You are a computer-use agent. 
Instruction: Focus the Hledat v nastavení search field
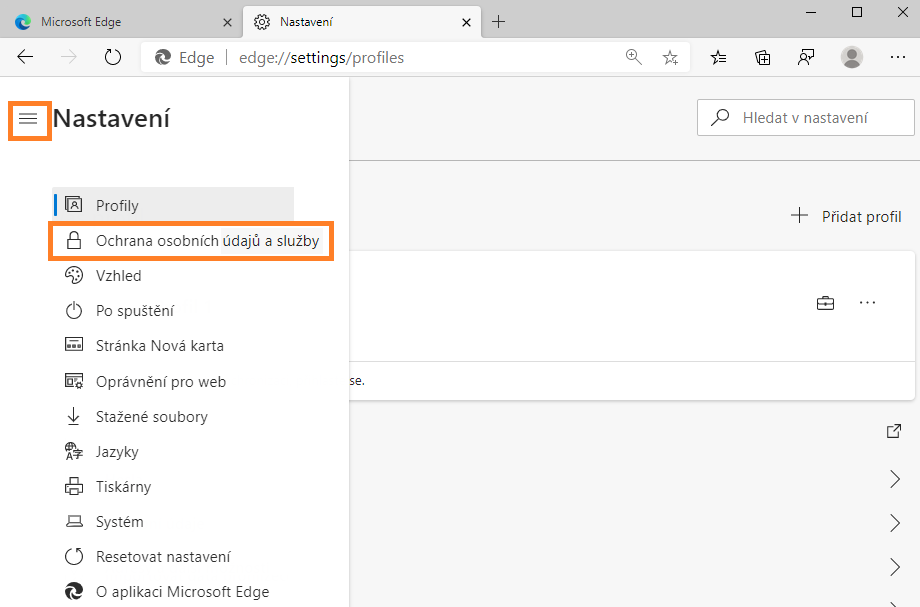coord(806,117)
